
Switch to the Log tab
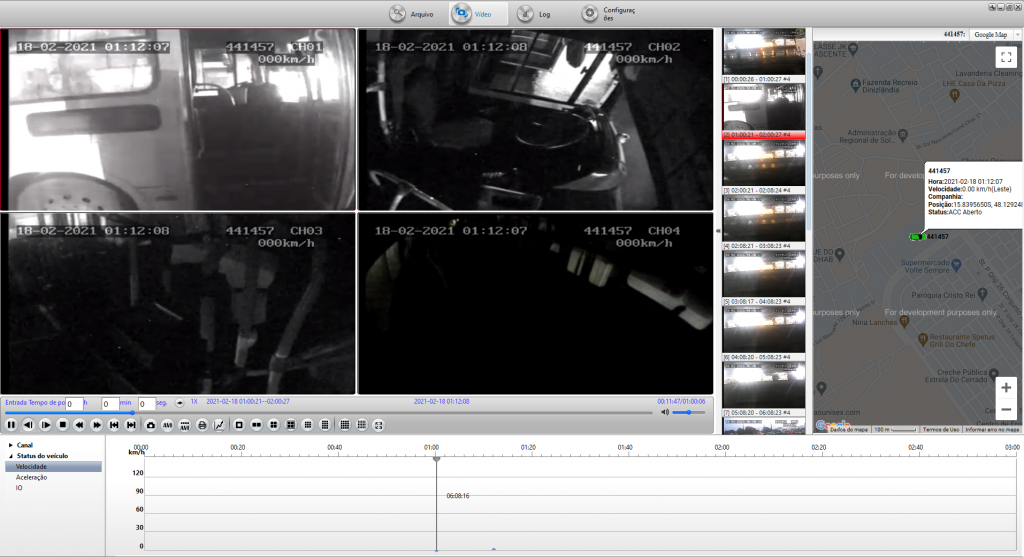(533, 14)
